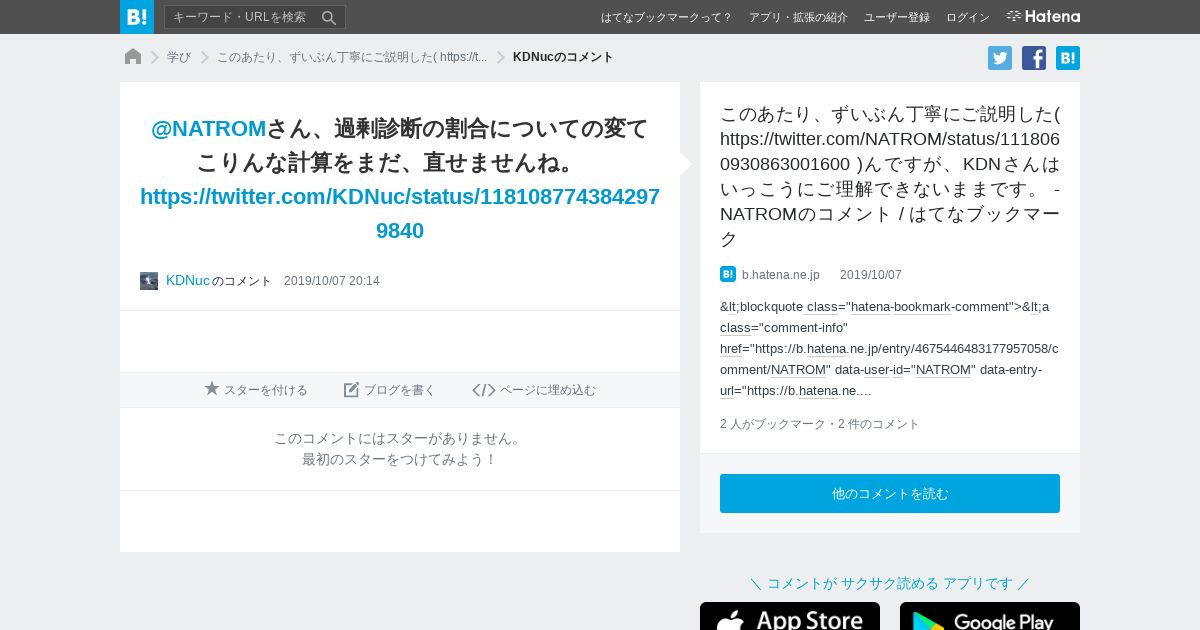1200x630 pixels.
Task: Click the Hatena logo in header
Action: tap(1043, 17)
